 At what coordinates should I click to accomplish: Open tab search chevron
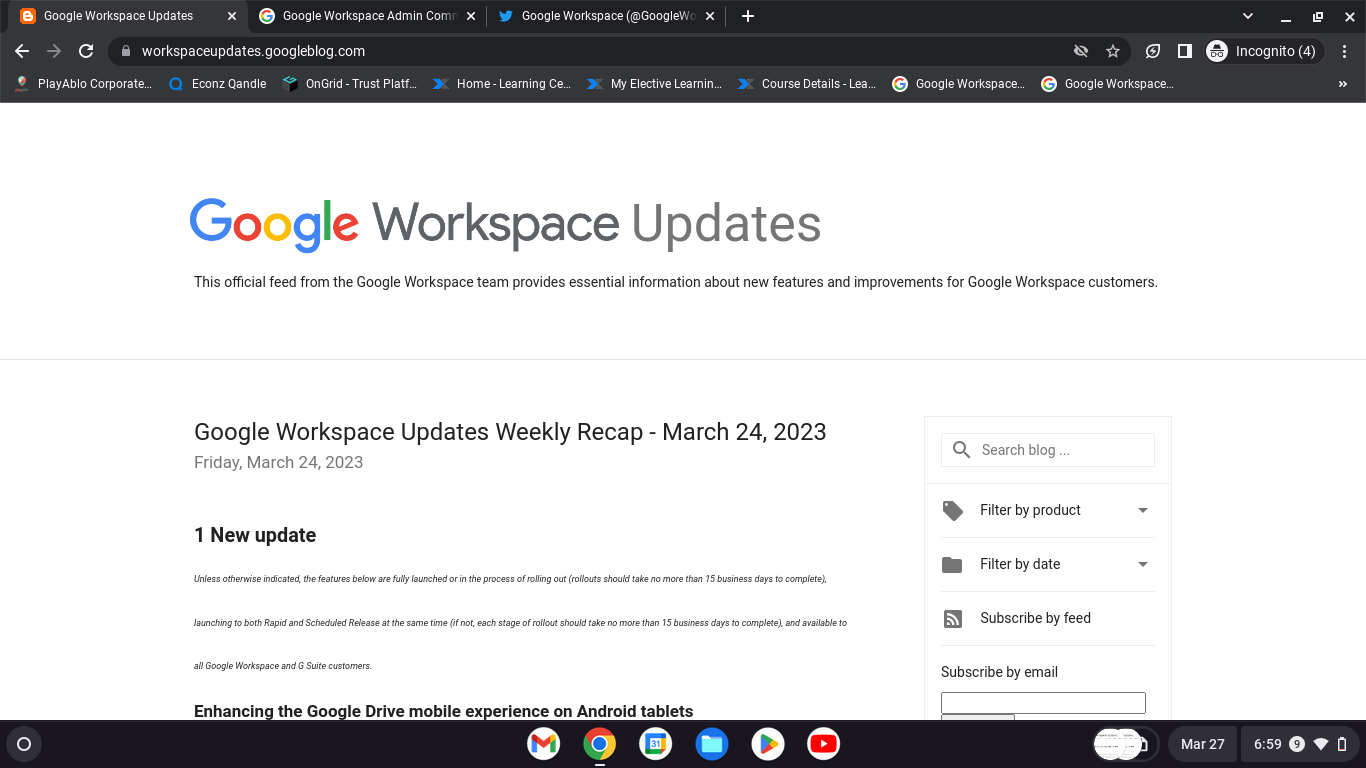(1248, 16)
